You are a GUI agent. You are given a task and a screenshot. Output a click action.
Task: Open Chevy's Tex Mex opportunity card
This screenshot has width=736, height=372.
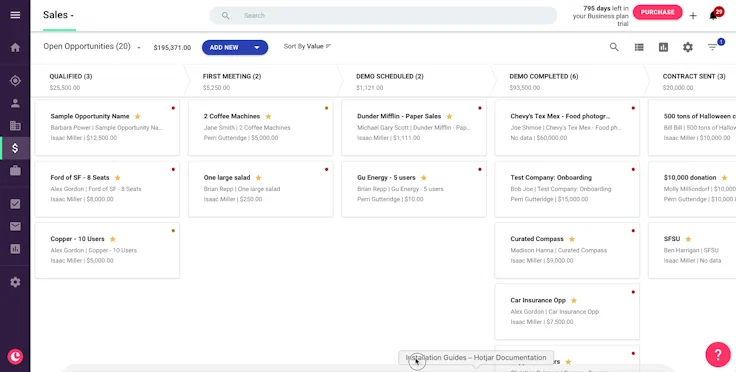pyautogui.click(x=567, y=128)
